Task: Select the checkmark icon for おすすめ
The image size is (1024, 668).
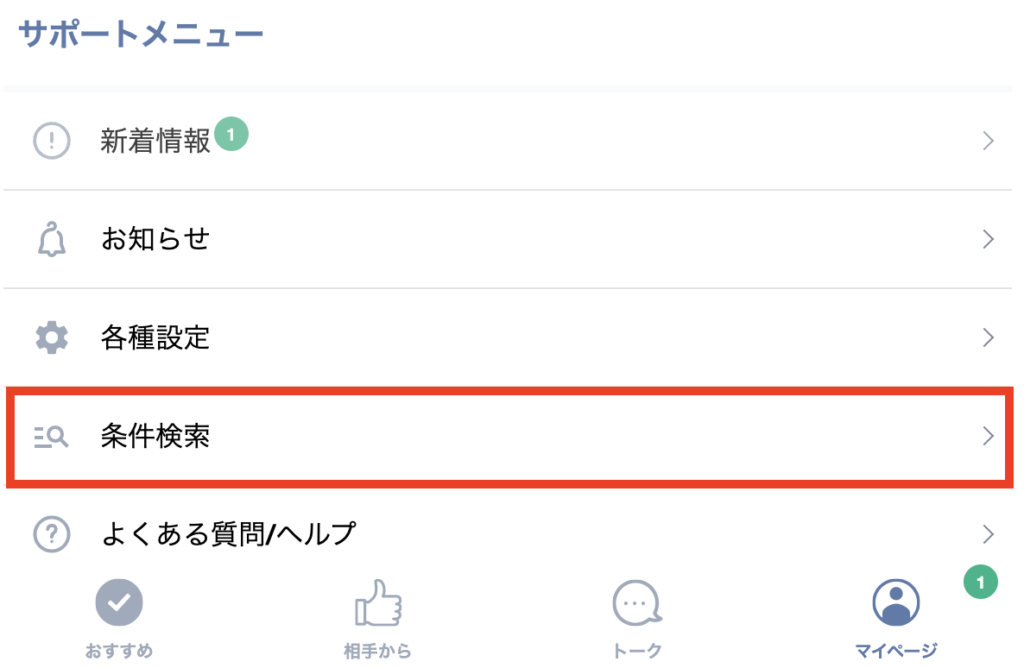Action: point(120,600)
